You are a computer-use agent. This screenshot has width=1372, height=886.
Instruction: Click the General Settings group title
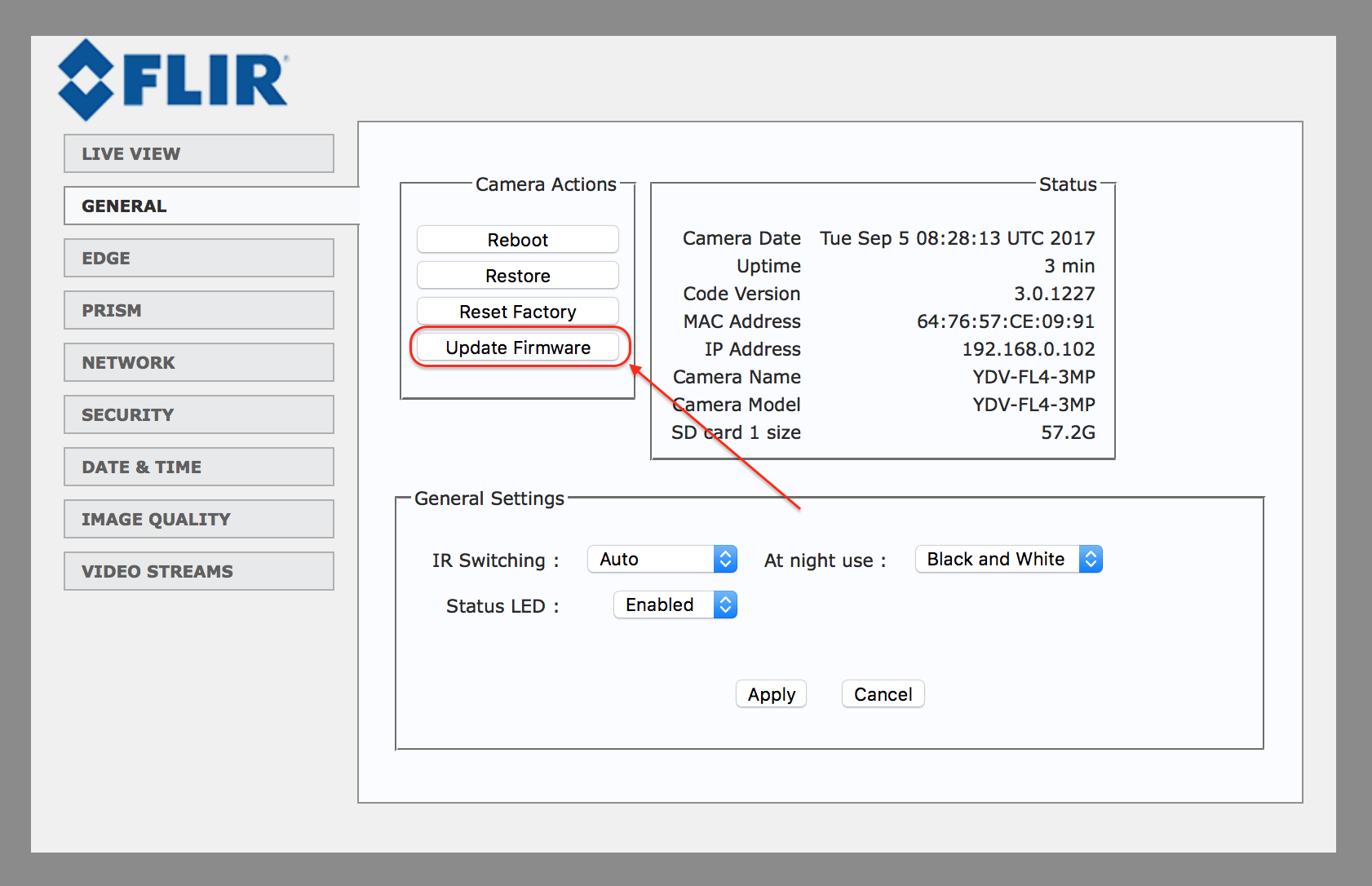[x=489, y=498]
